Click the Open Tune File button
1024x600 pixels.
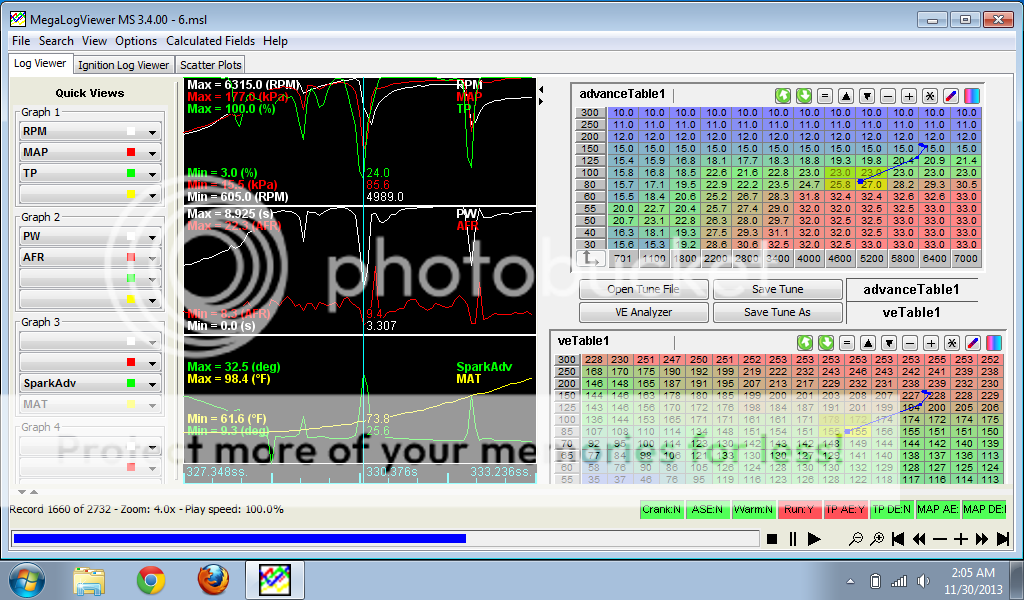pos(643,289)
